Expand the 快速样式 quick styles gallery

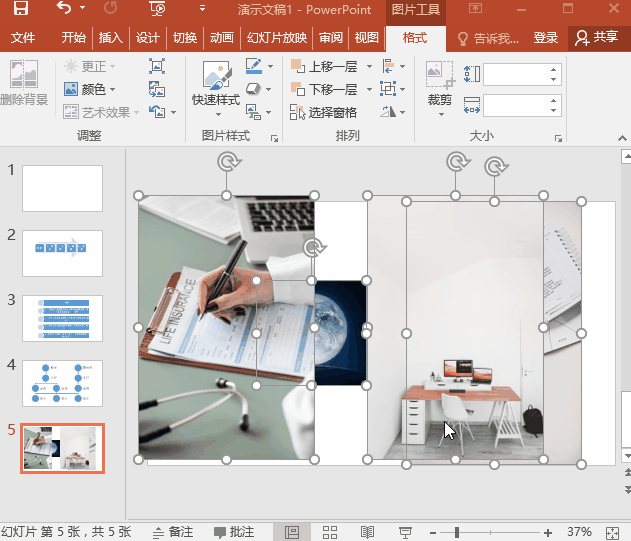tap(215, 101)
